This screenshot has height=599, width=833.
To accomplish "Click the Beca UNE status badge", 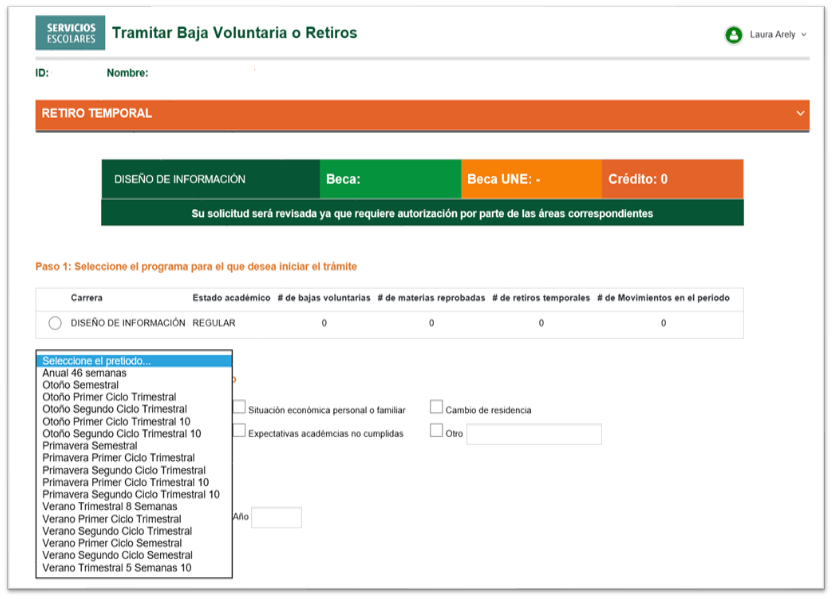I will [529, 179].
